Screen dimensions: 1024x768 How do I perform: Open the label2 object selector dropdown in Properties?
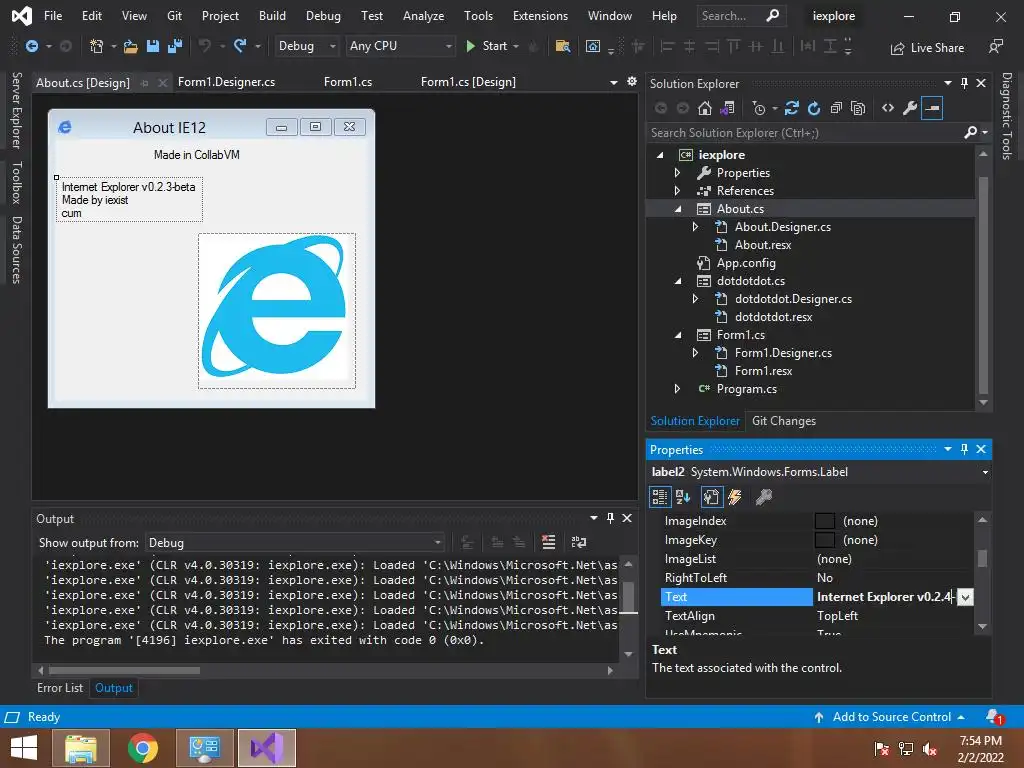pos(985,472)
